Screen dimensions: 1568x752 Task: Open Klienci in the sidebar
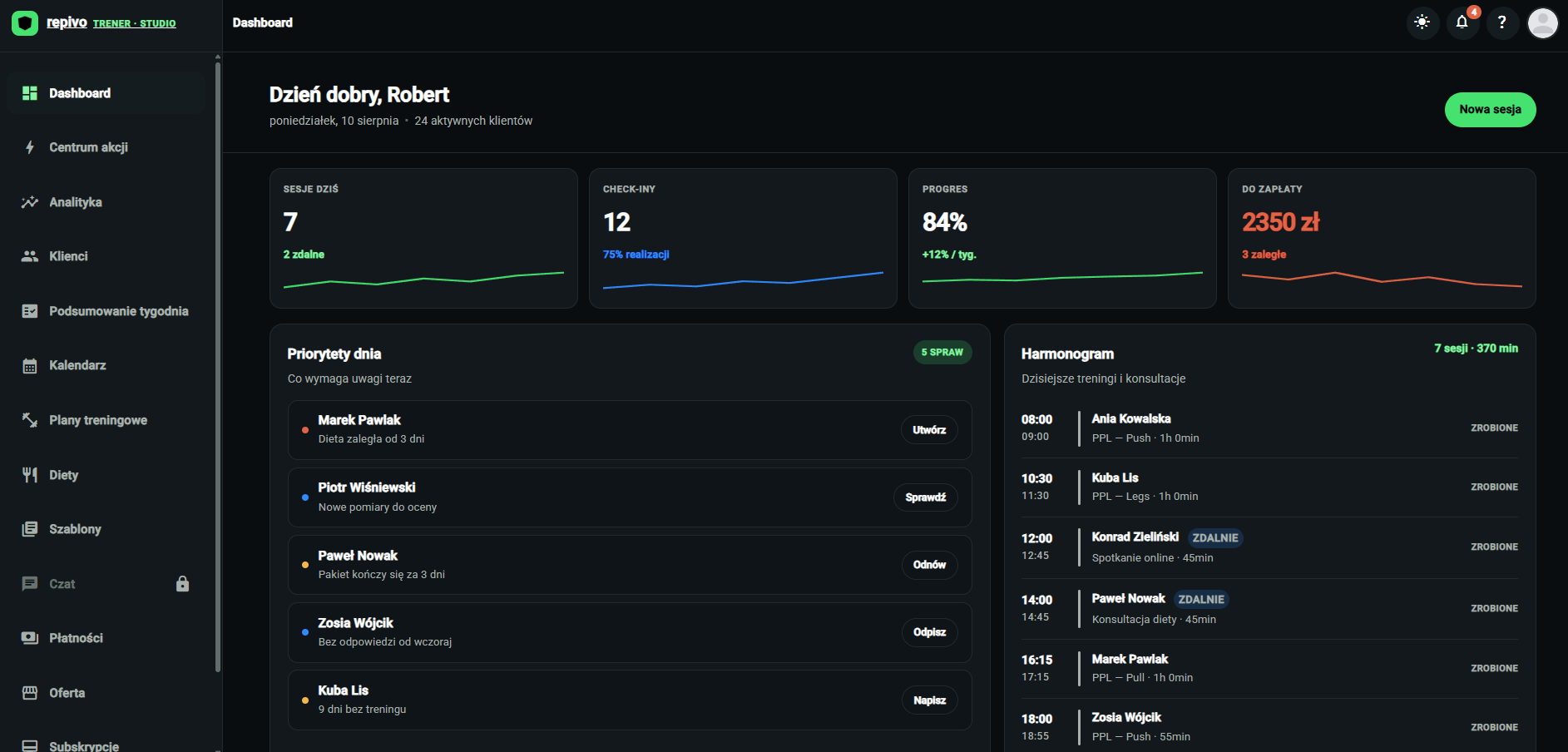106,256
